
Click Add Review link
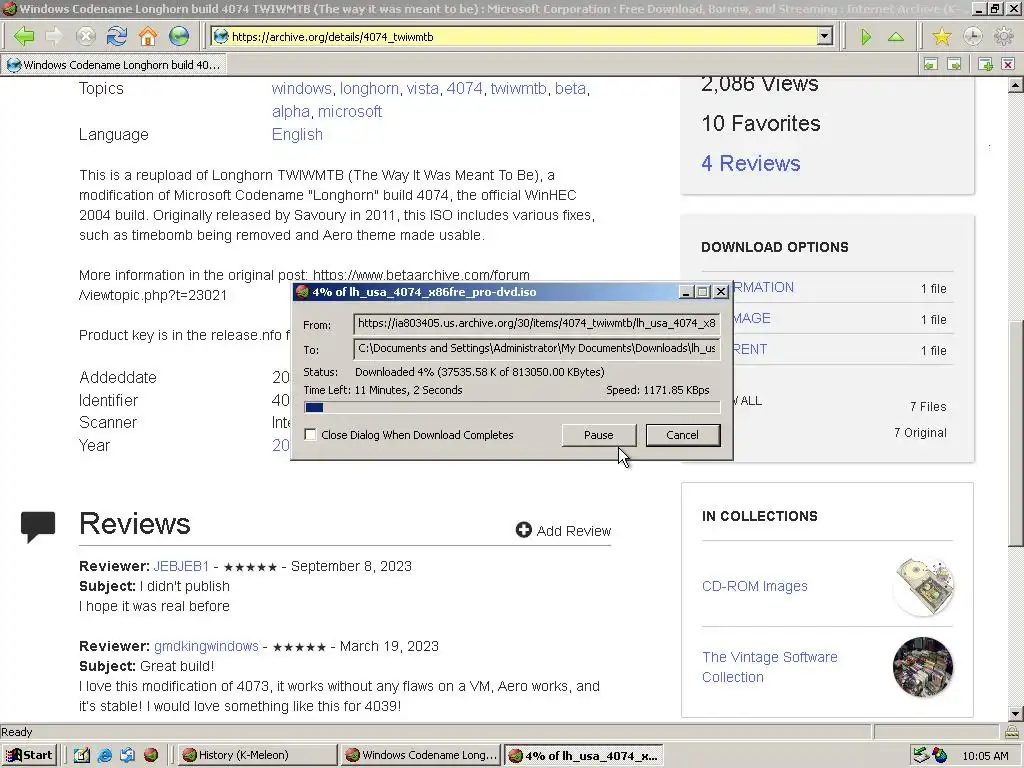point(573,531)
